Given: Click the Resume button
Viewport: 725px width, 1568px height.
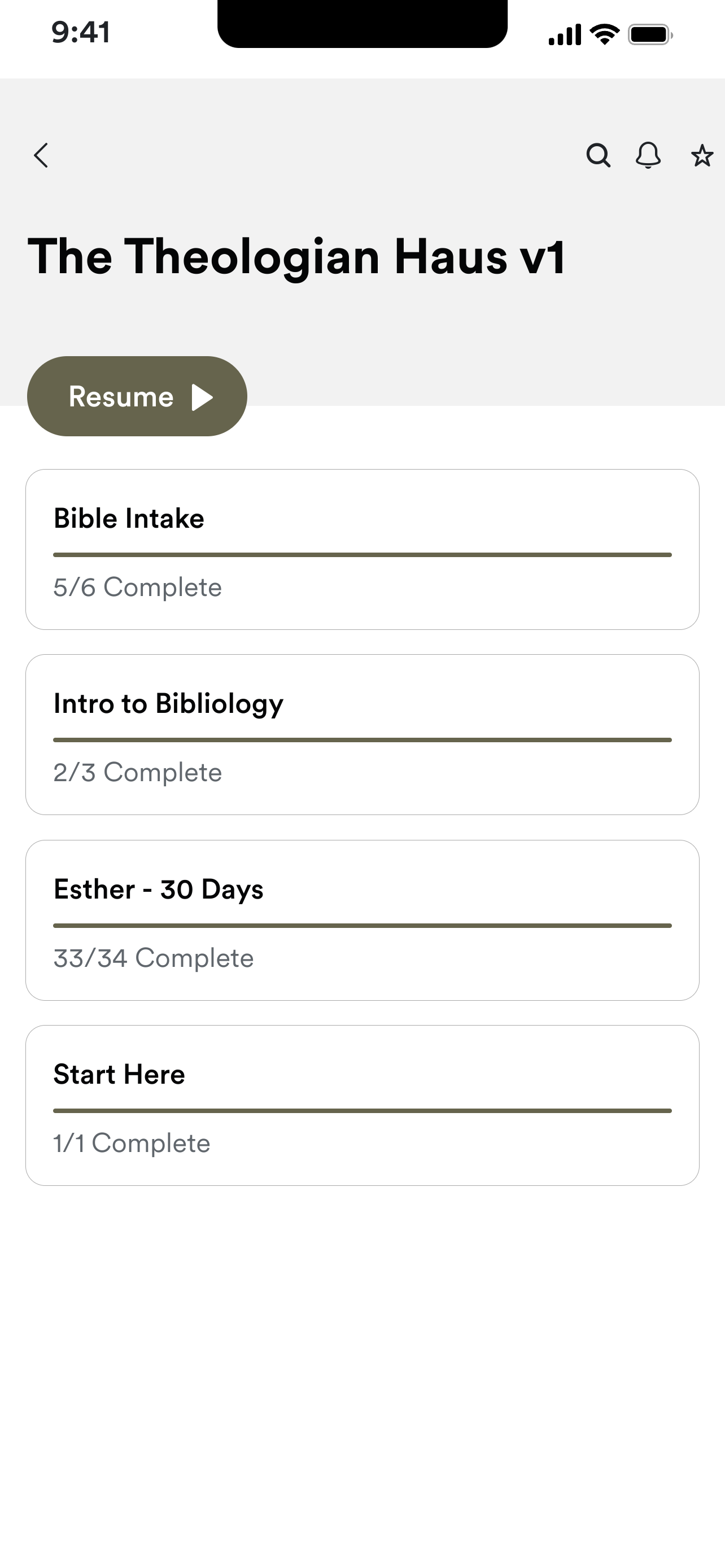Looking at the screenshot, I should pos(137,396).
